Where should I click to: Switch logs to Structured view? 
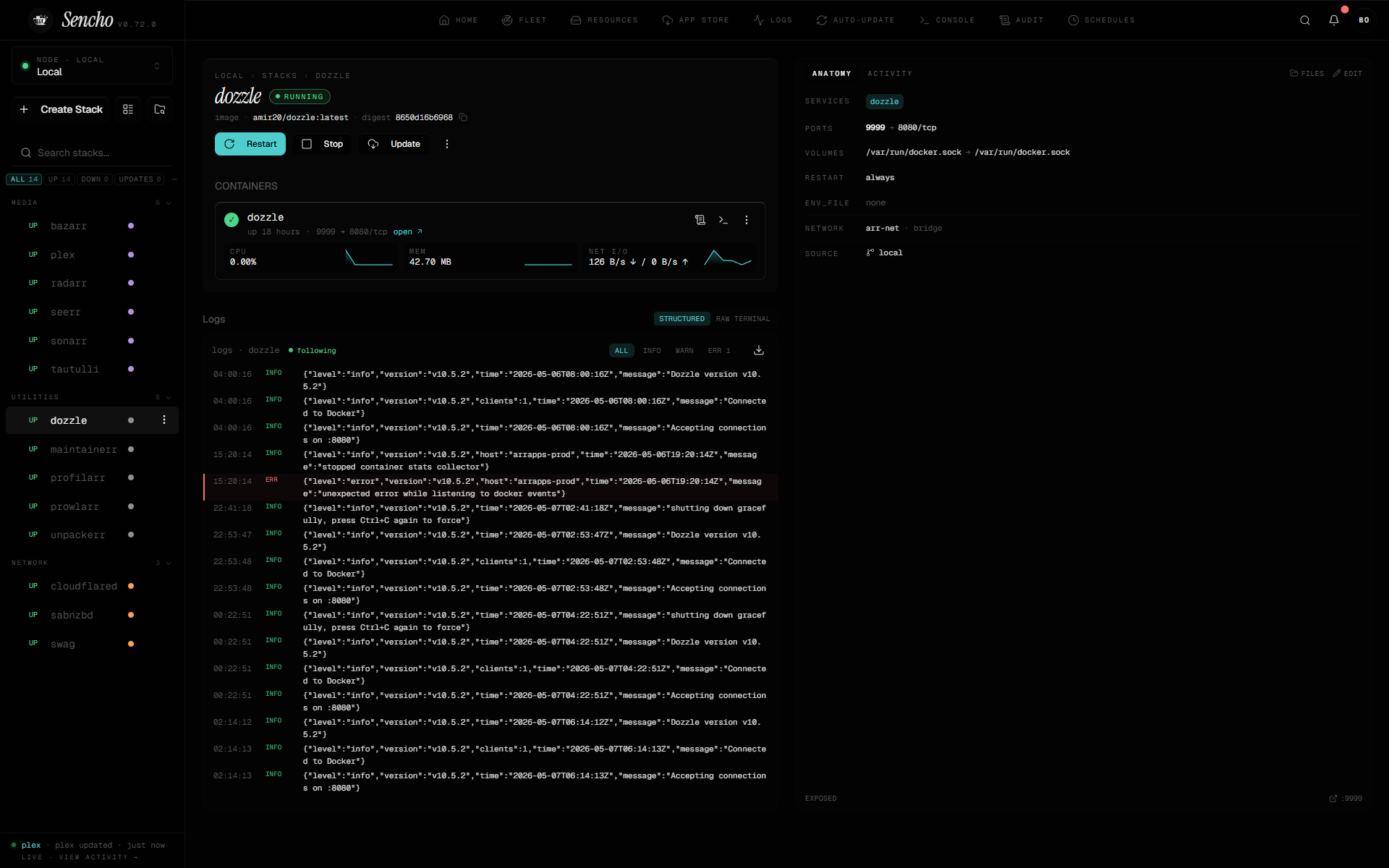tap(681, 319)
